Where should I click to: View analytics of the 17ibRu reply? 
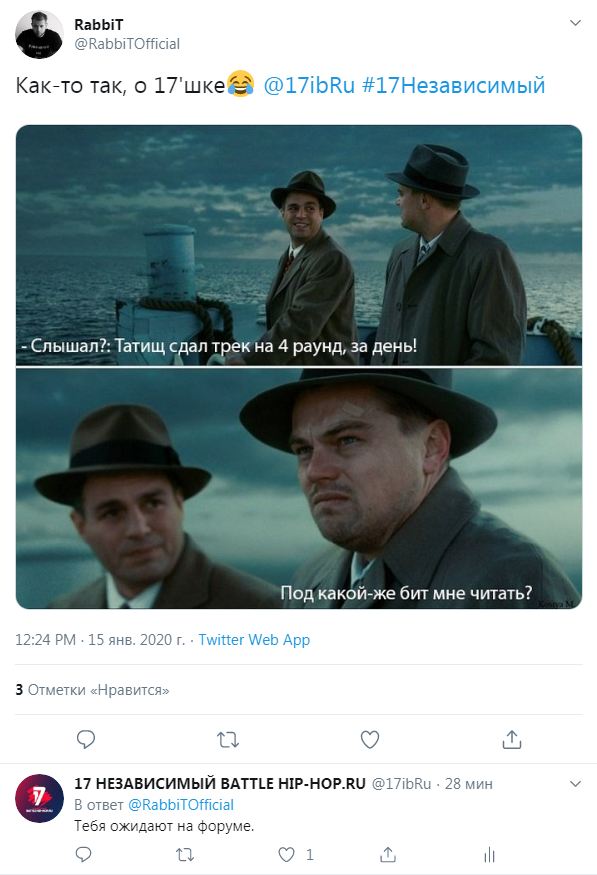coord(489,854)
